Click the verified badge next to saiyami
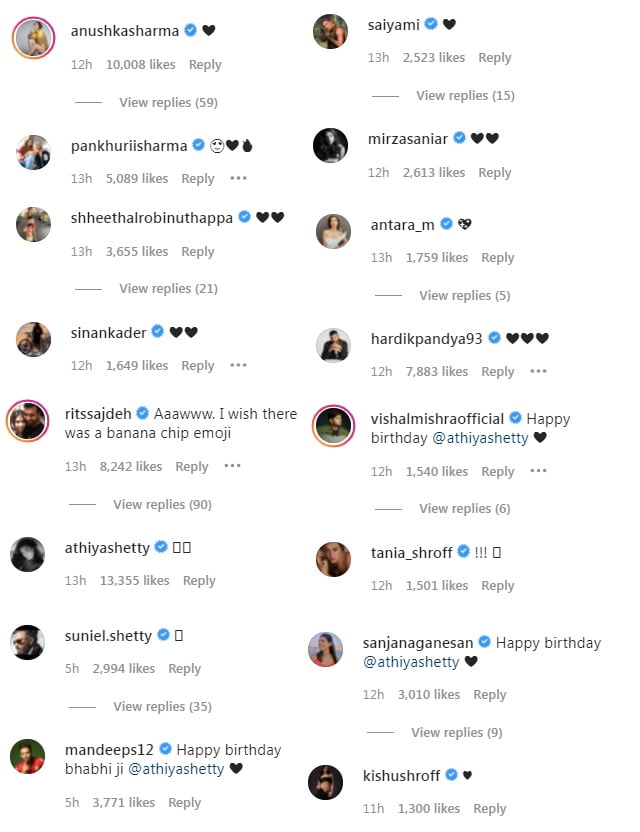 point(431,24)
